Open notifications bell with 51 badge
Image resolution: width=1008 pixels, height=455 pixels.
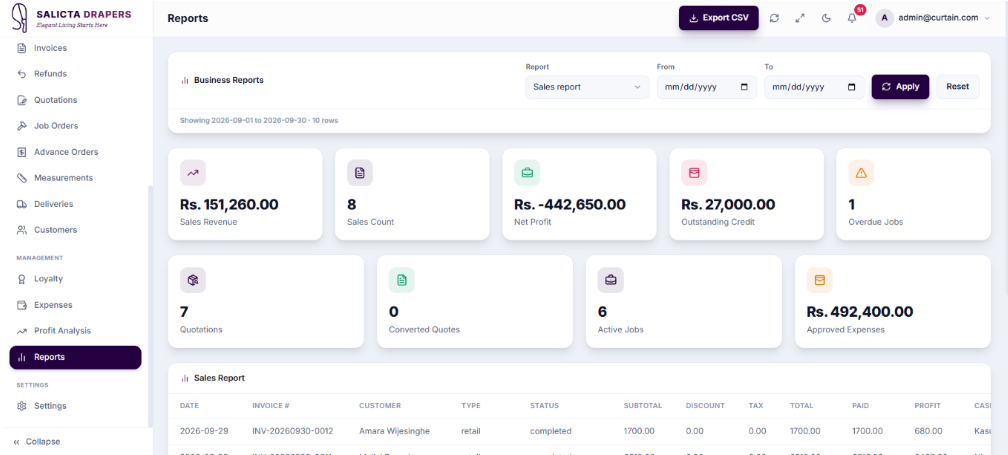click(x=852, y=18)
